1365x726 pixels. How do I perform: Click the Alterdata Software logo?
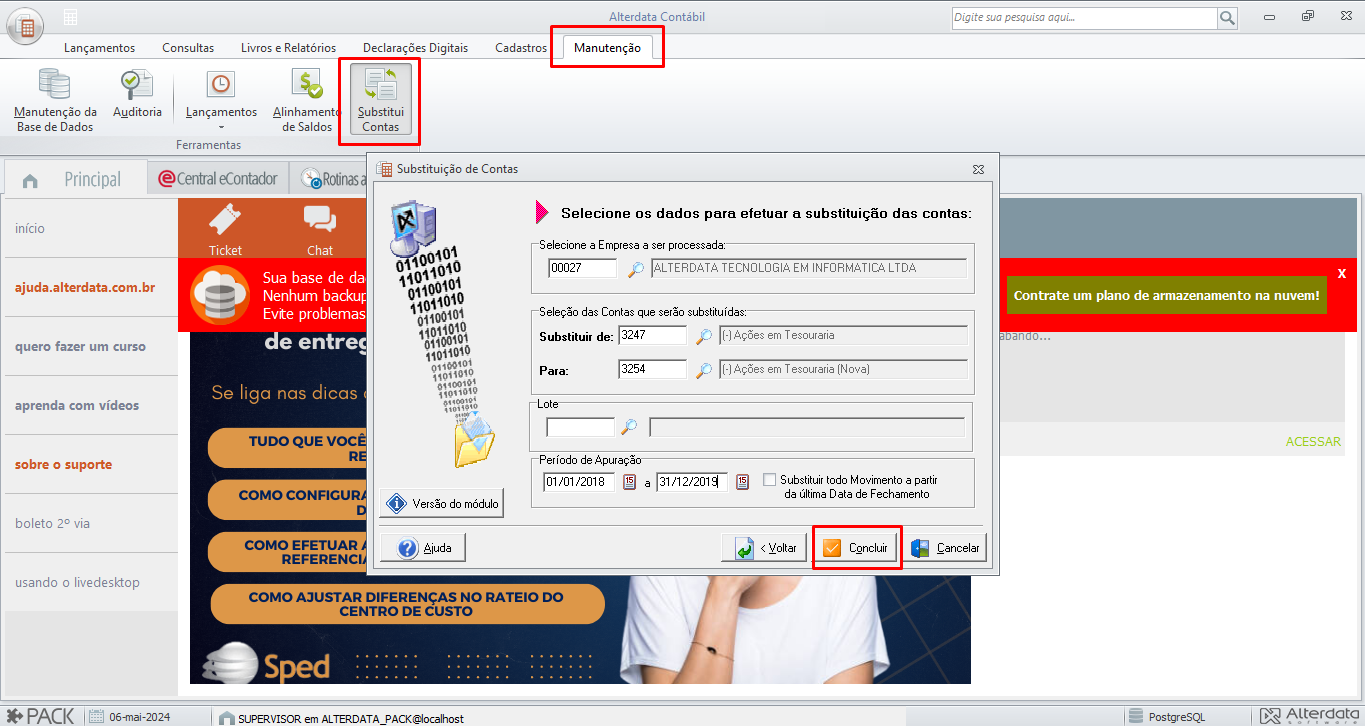tap(1309, 716)
